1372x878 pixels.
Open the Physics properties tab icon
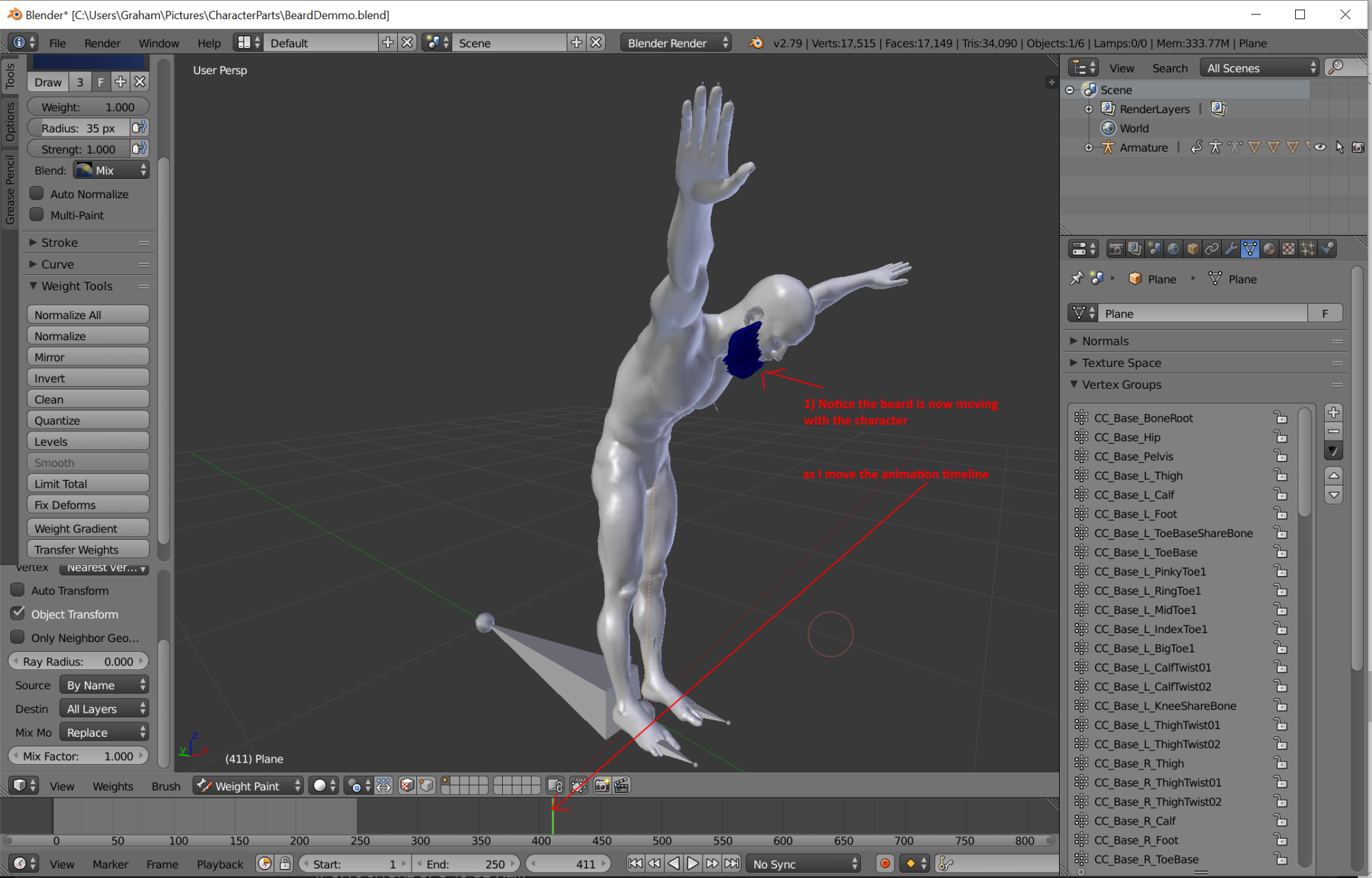pyautogui.click(x=1327, y=249)
